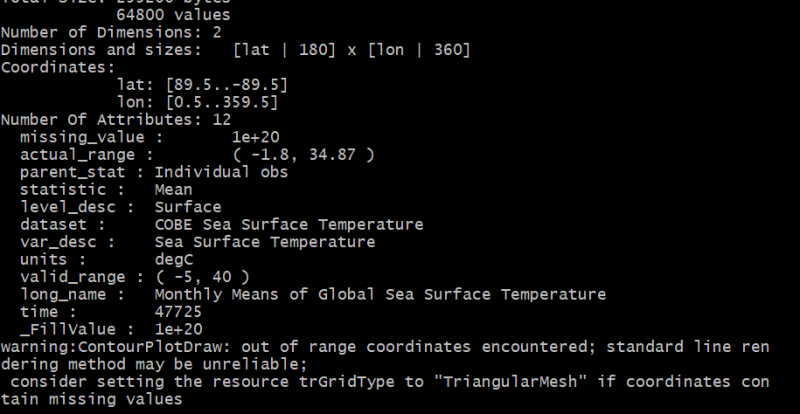
Task: Click the missing_value "1e+20" entry
Action: 254,136
